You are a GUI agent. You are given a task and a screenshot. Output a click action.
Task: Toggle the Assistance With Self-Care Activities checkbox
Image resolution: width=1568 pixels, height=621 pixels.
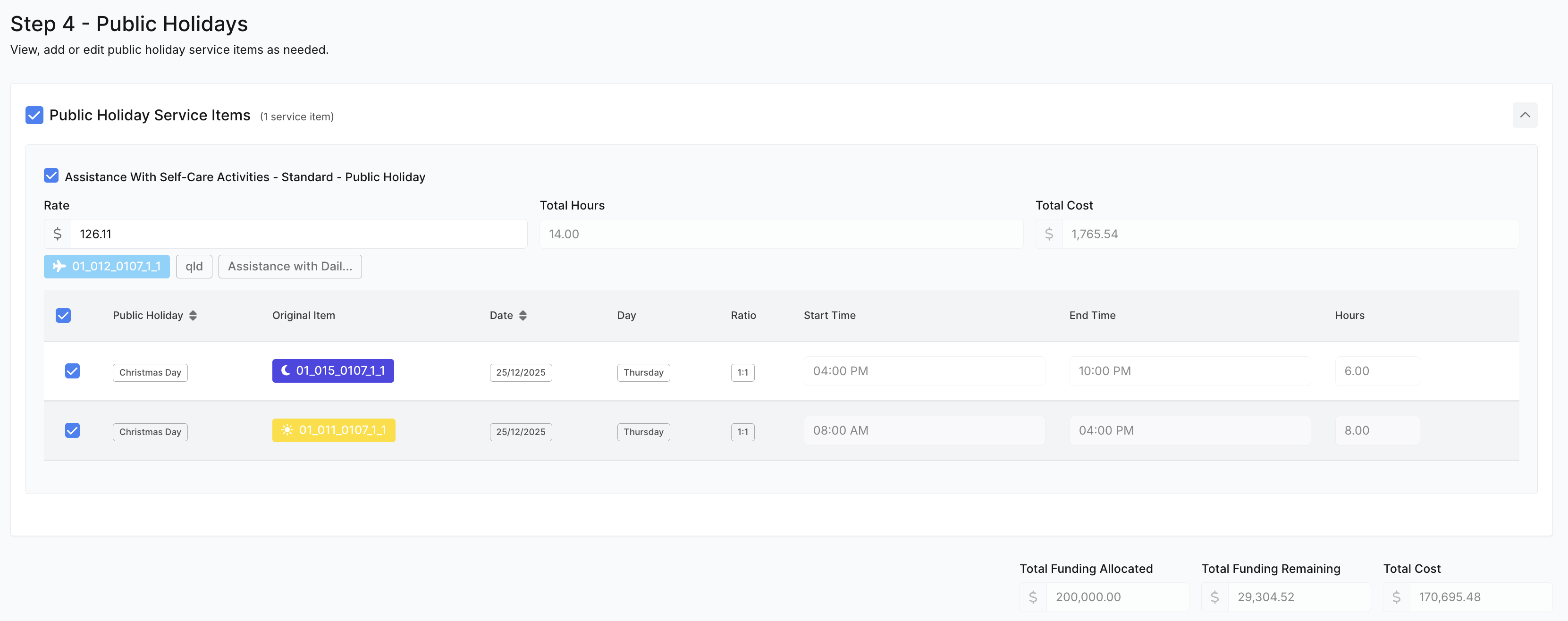coord(52,176)
